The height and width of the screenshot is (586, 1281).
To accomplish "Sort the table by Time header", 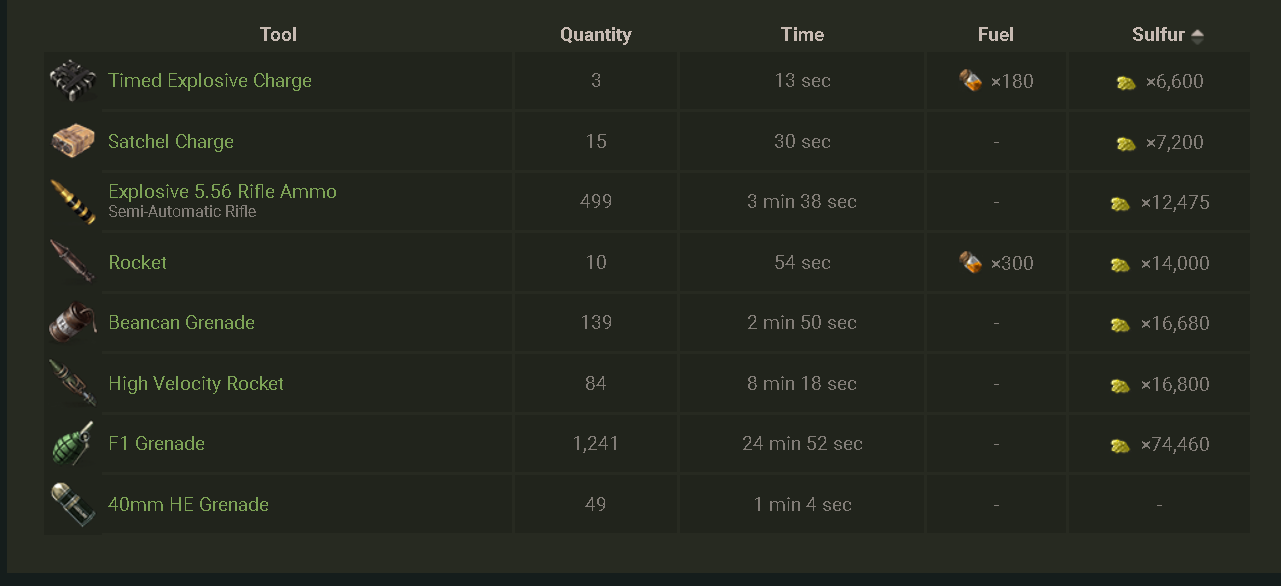I will point(802,35).
